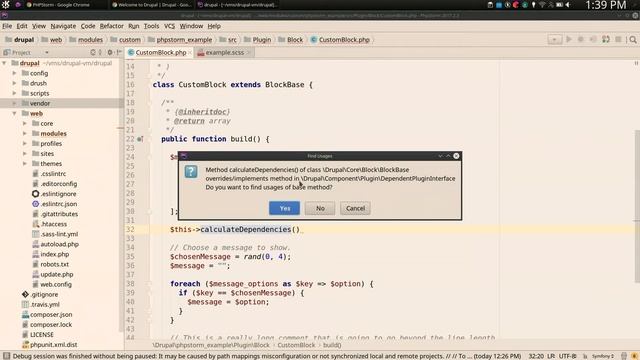Collapse the web folder
This screenshot has height=360, width=640.
click(x=14, y=113)
